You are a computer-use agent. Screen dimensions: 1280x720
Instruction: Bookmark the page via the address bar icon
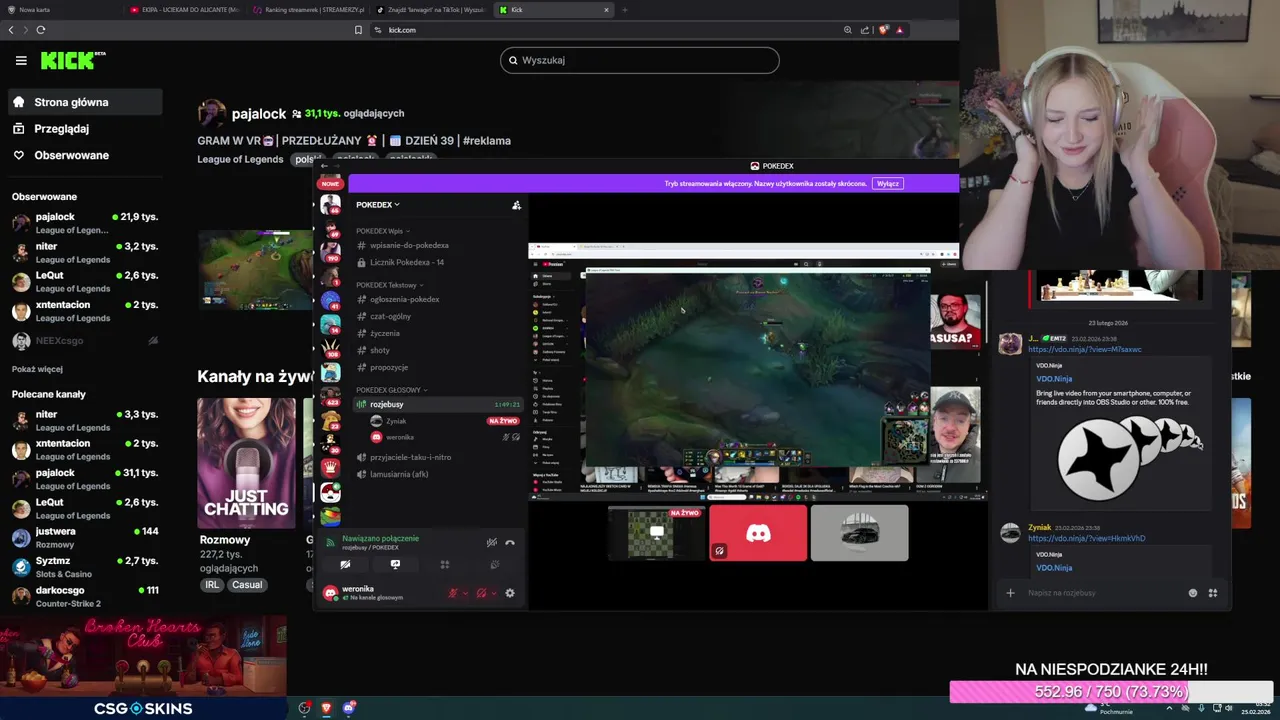(x=358, y=30)
